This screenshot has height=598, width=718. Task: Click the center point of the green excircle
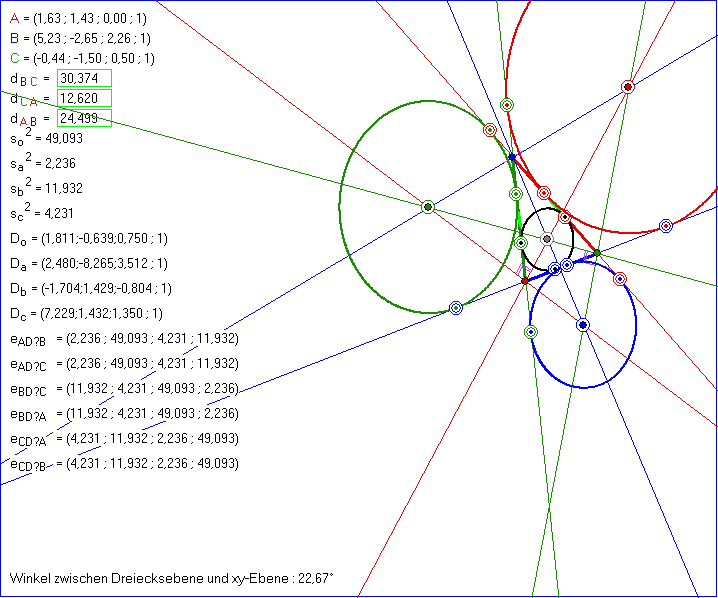(x=428, y=207)
